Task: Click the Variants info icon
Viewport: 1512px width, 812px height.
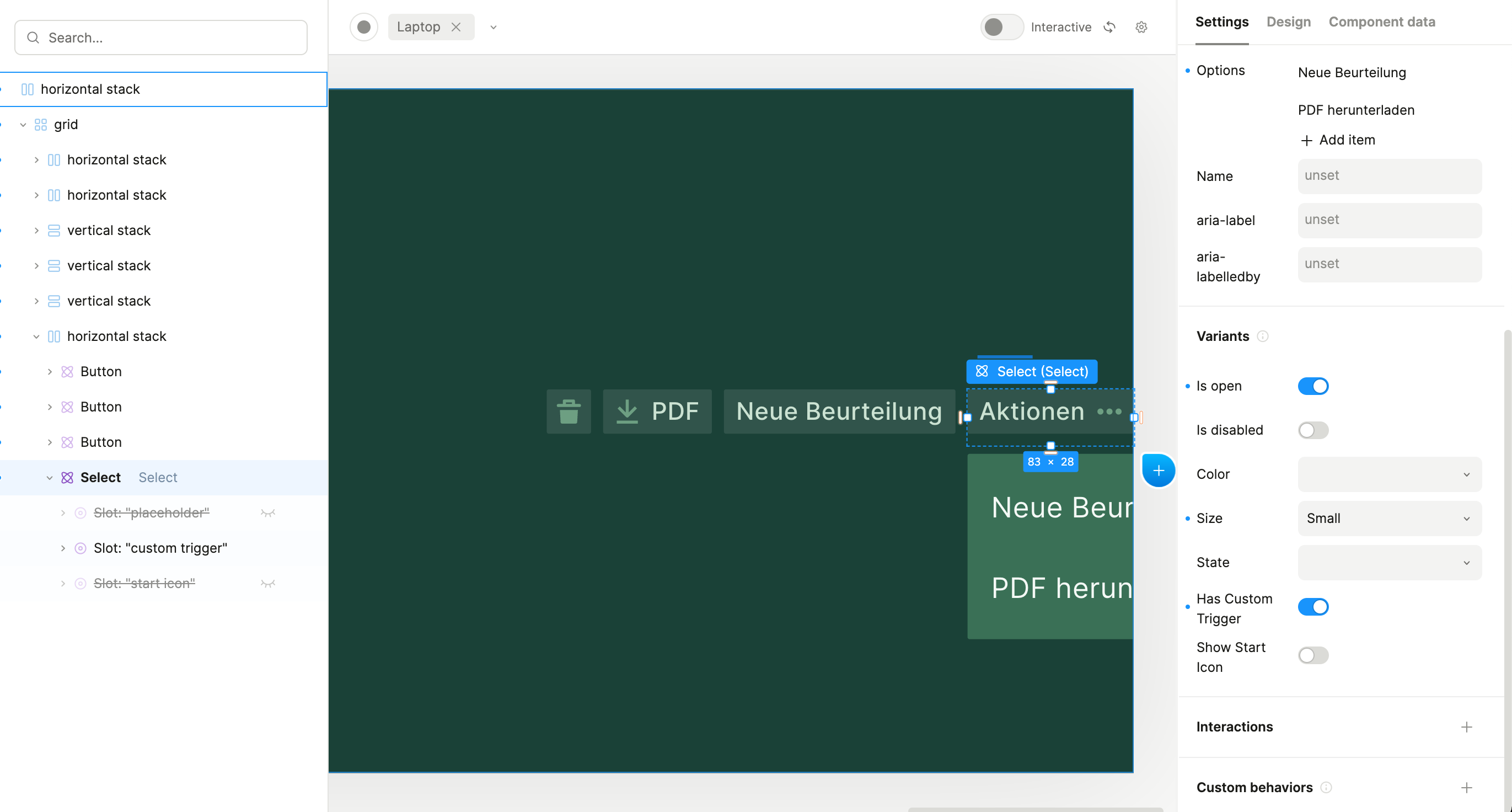Action: (1263, 336)
